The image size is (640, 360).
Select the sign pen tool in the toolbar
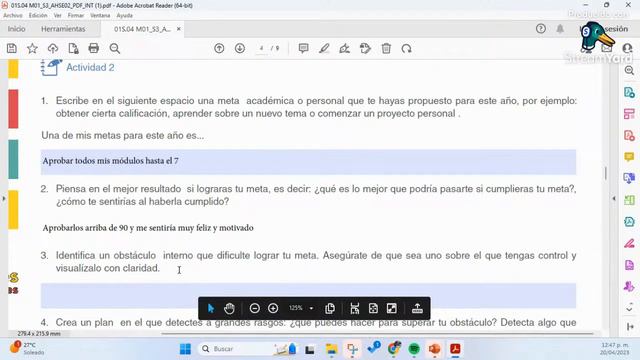pyautogui.click(x=344, y=49)
